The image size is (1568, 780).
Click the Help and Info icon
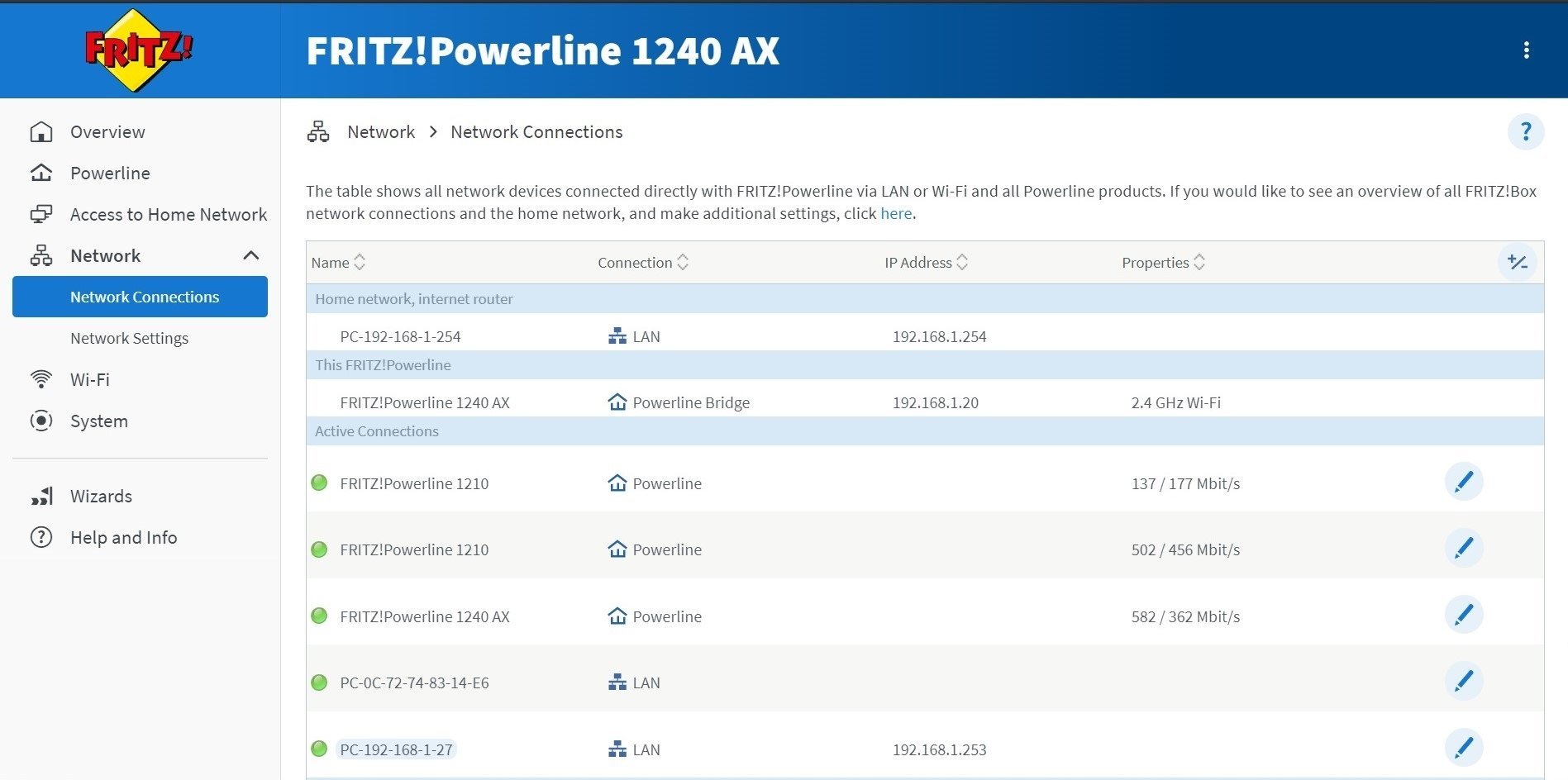coord(41,538)
